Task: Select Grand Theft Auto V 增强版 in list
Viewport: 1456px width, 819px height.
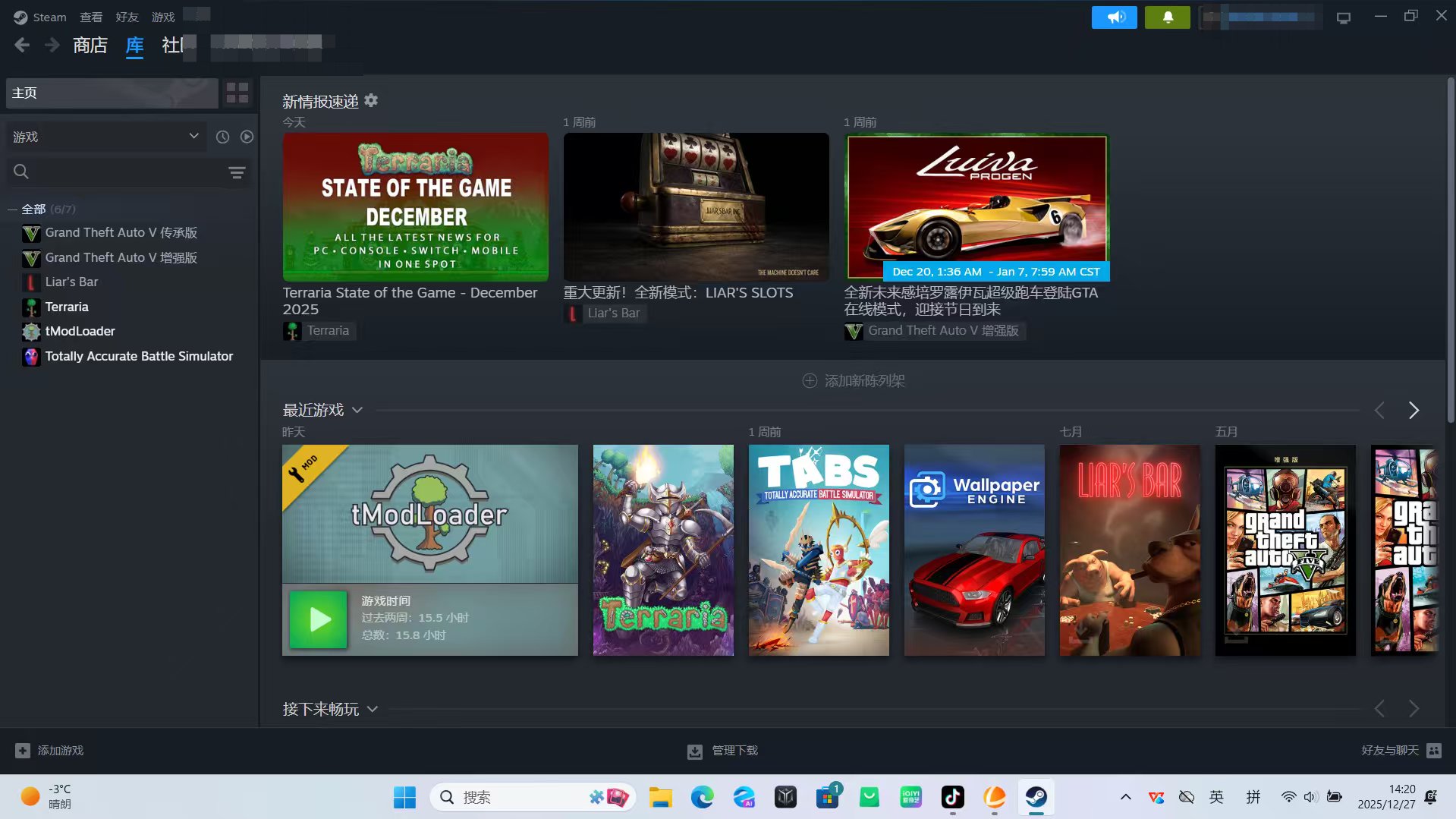Action: (121, 258)
